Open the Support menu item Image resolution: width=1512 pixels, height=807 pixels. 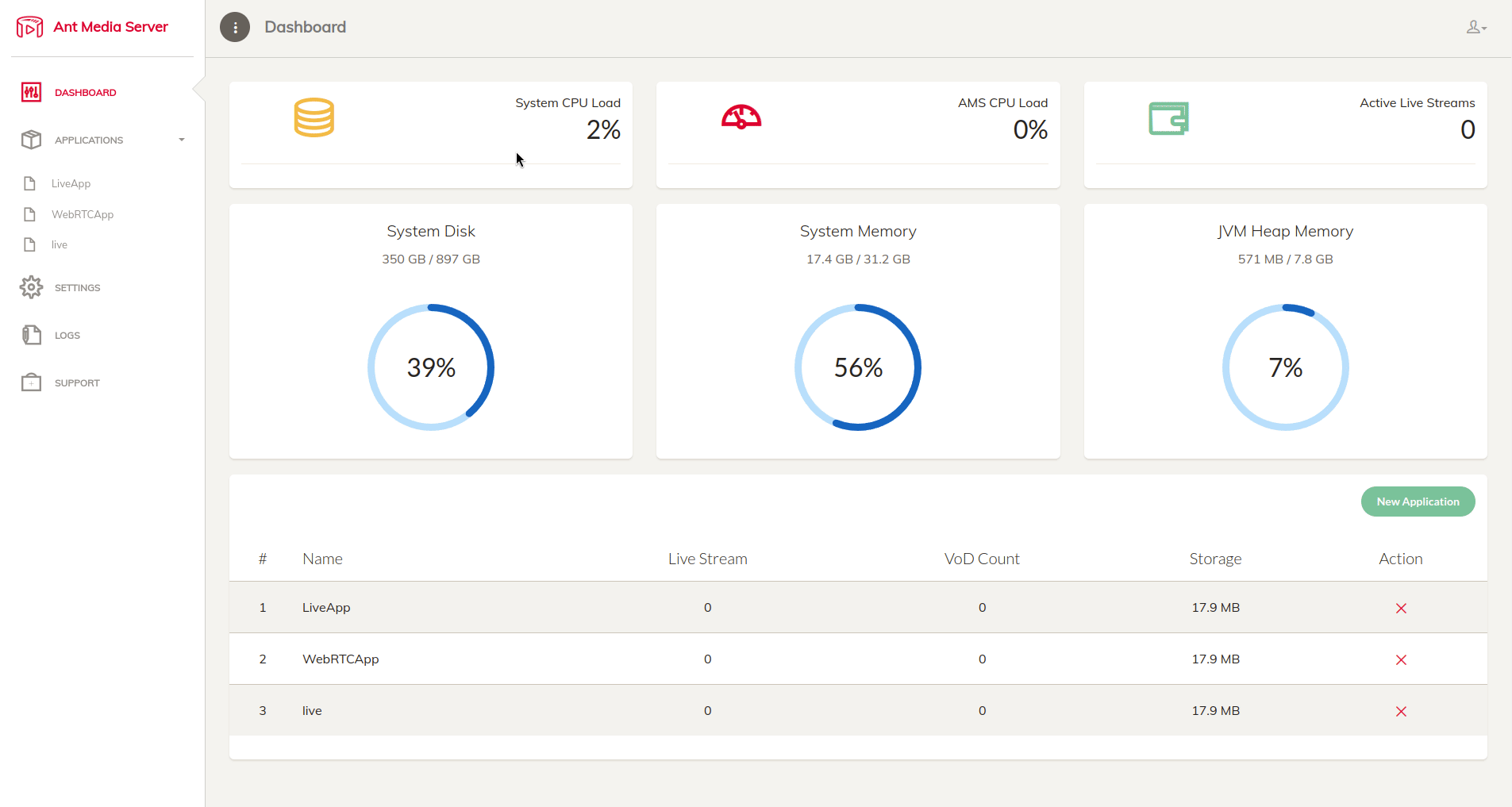coord(77,383)
